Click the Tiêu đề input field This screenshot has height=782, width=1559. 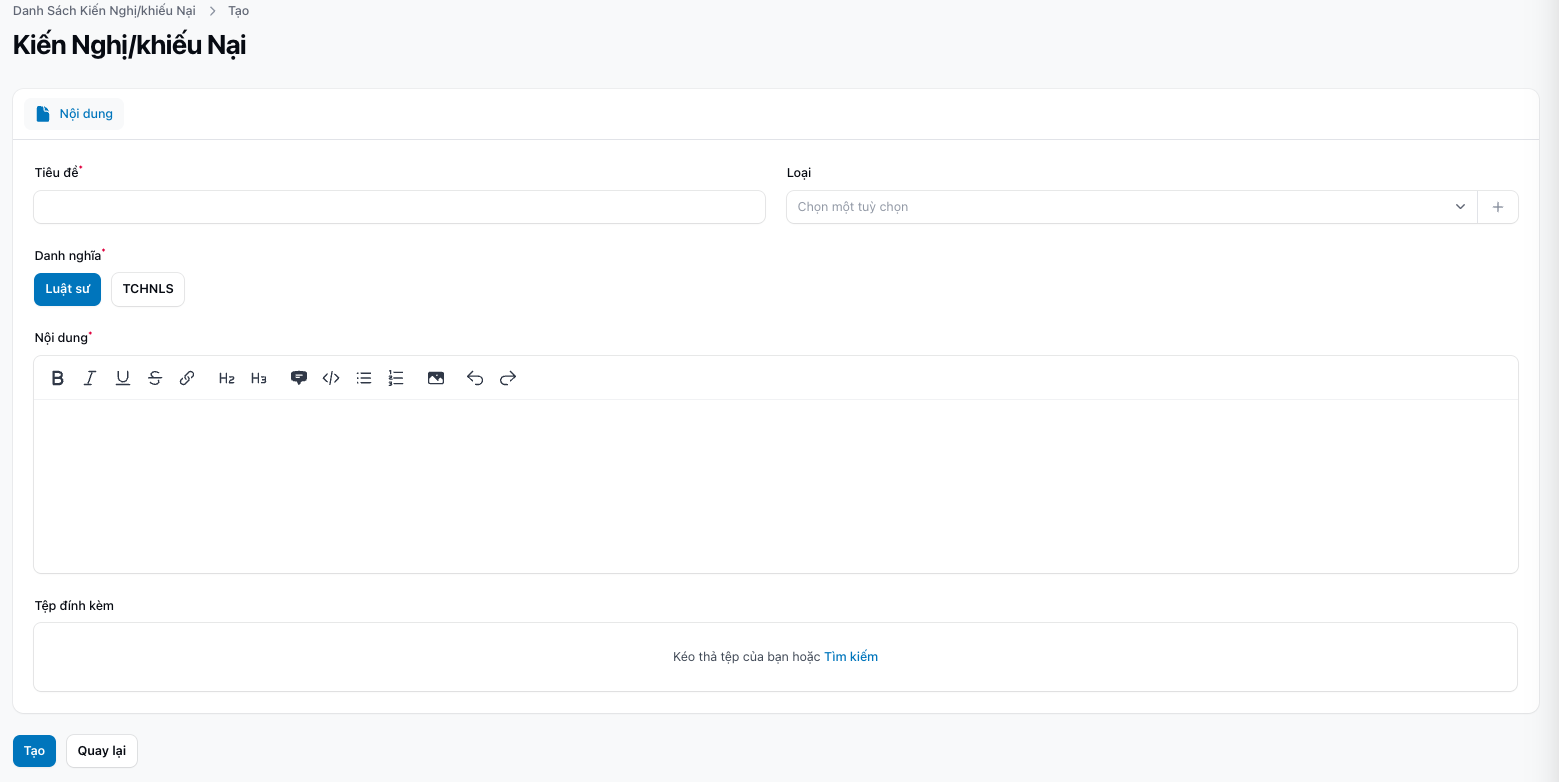coord(399,207)
